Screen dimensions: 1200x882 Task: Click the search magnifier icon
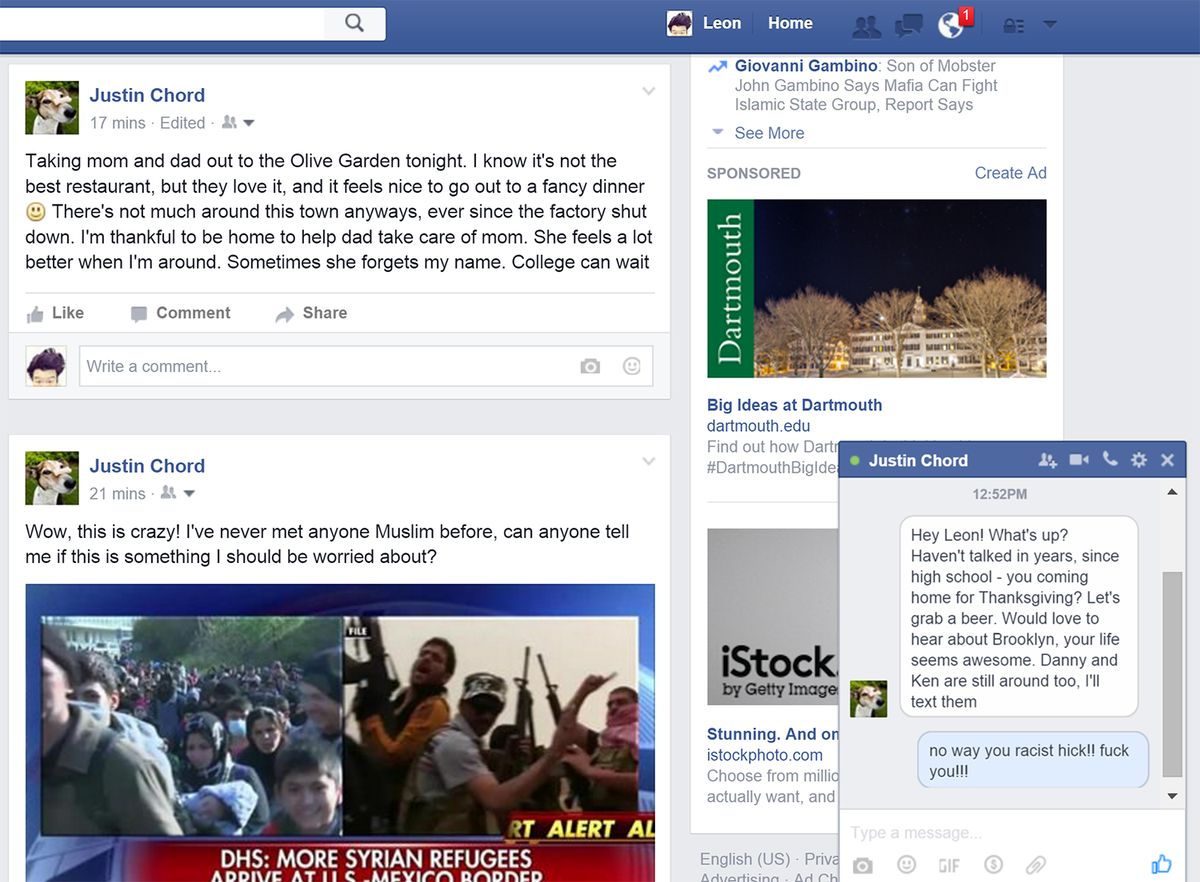click(x=354, y=22)
